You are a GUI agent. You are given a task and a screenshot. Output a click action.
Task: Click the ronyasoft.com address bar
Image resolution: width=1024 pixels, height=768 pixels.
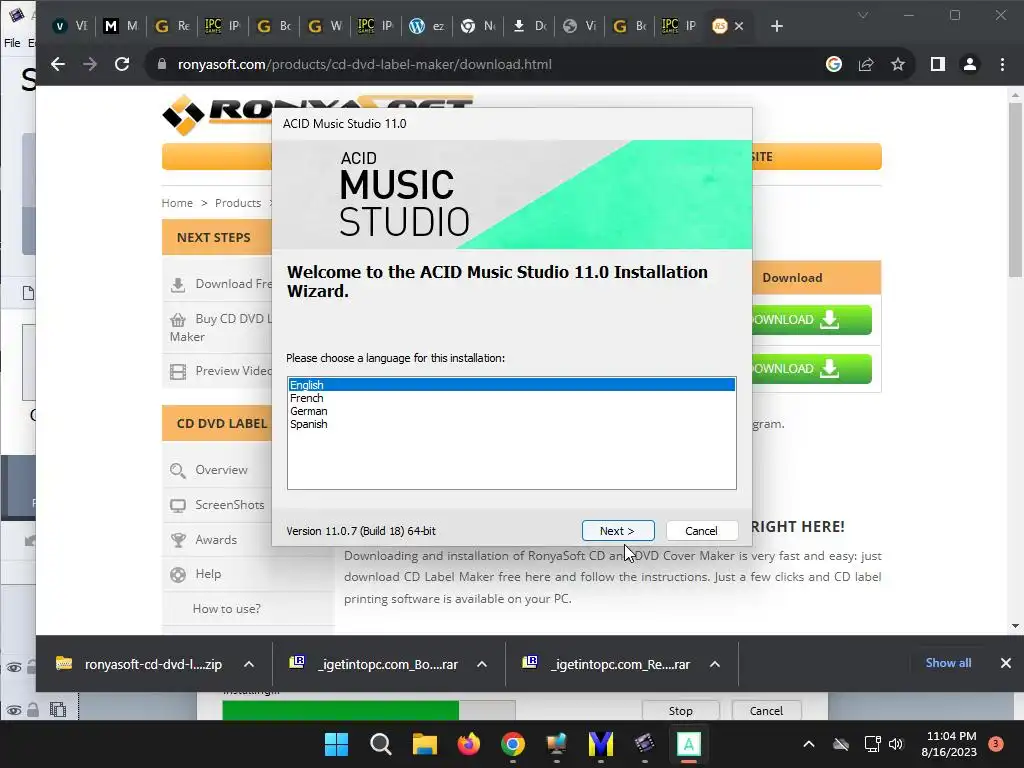click(483, 64)
